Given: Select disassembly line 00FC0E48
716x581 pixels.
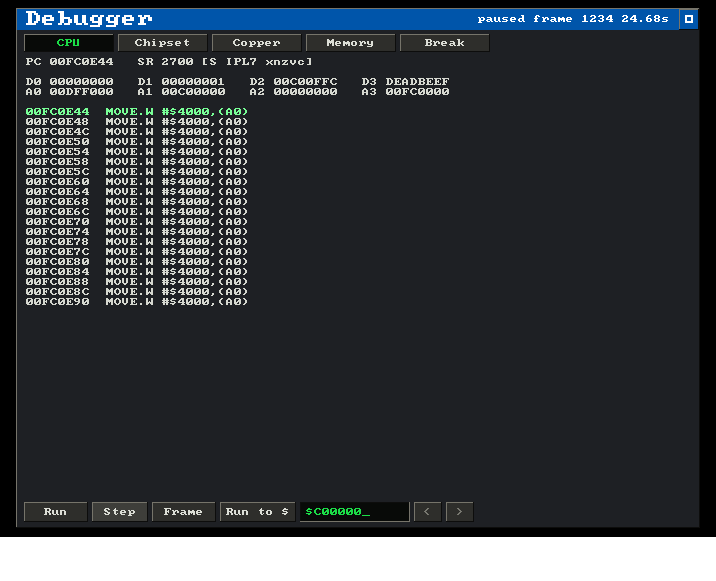Looking at the screenshot, I should tap(137, 121).
